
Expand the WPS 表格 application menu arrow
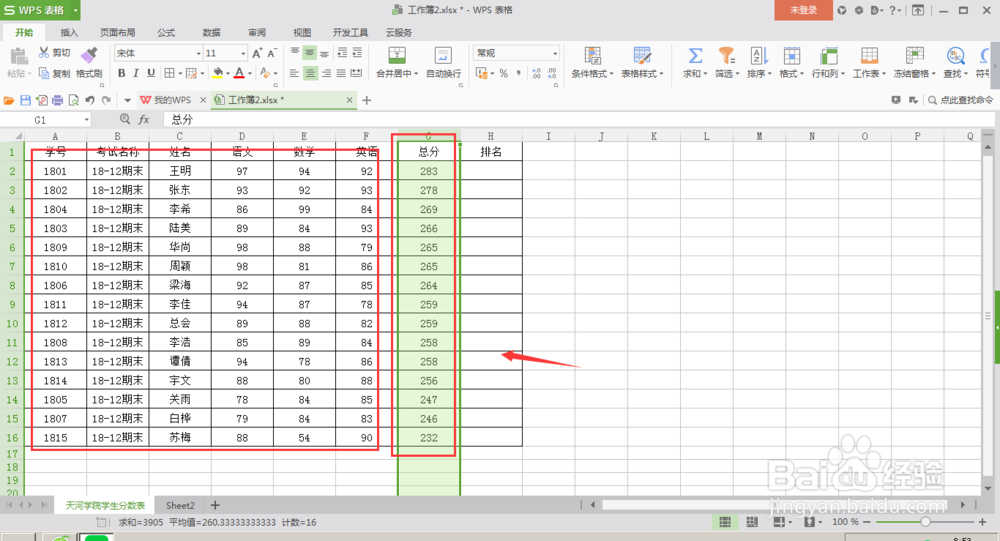[x=75, y=10]
